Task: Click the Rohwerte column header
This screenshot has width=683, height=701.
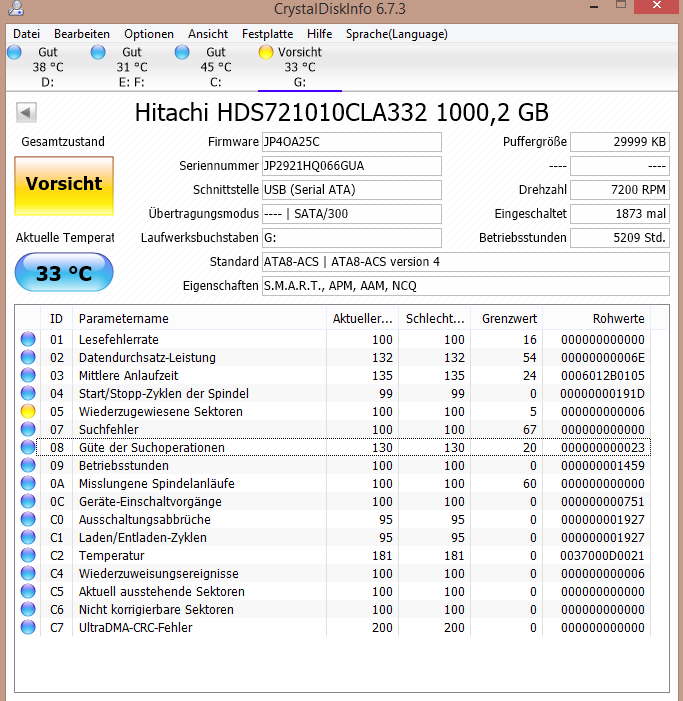Action: [x=597, y=318]
